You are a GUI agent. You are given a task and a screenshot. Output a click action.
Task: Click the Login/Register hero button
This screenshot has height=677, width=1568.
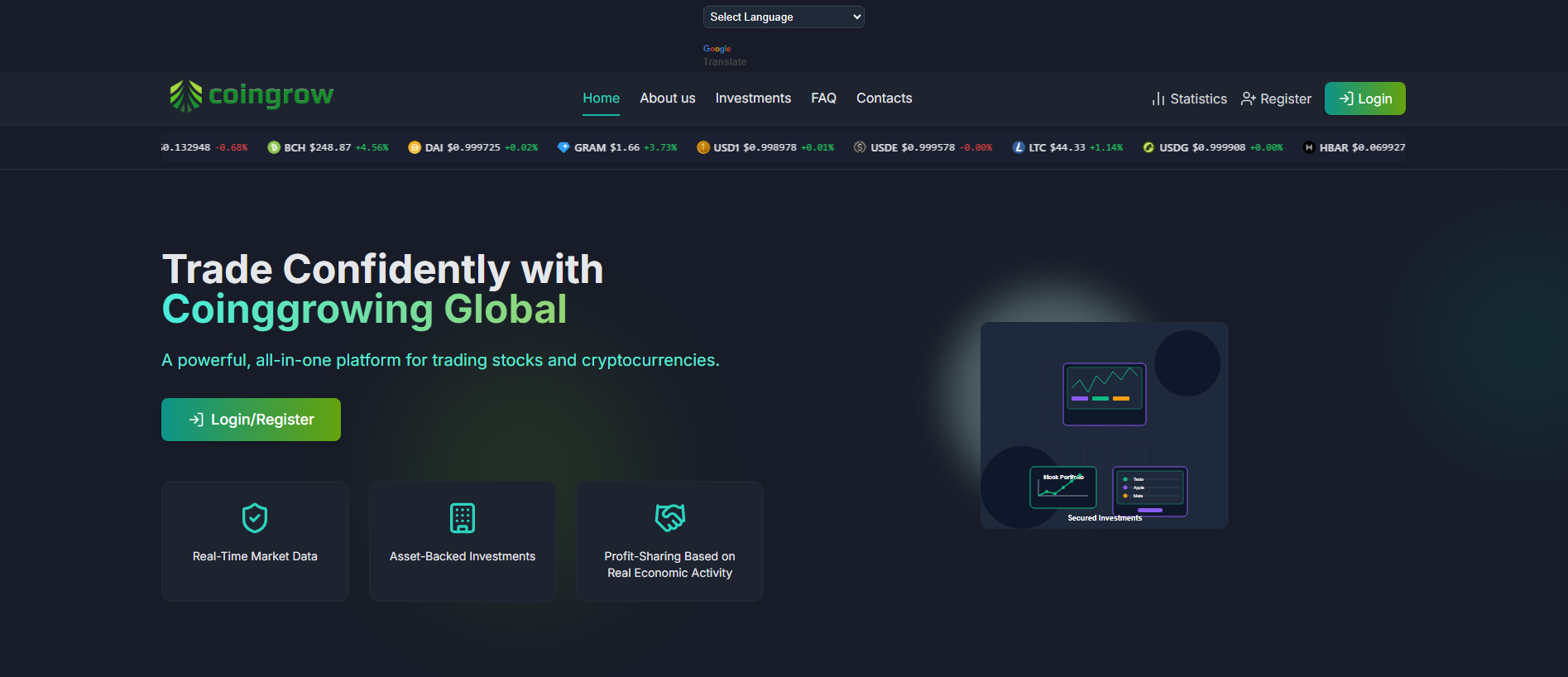pyautogui.click(x=251, y=420)
